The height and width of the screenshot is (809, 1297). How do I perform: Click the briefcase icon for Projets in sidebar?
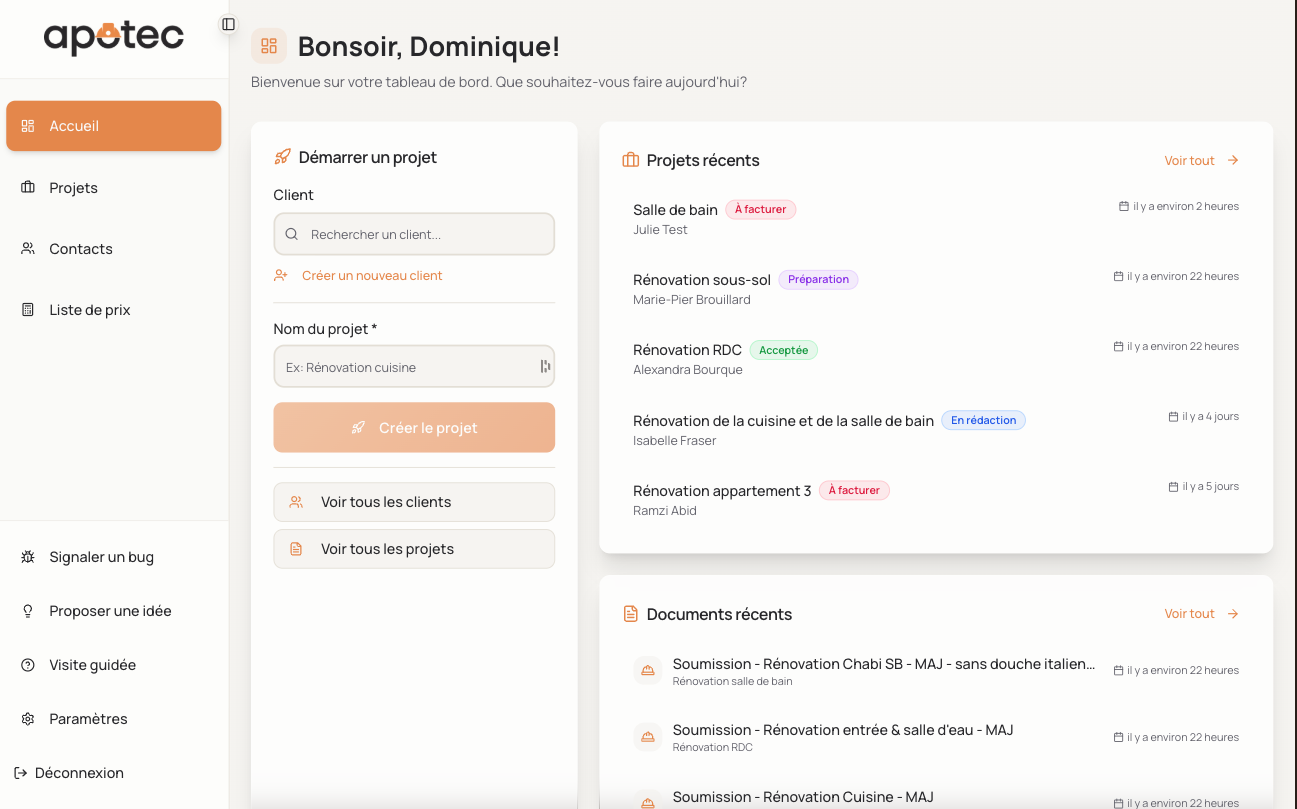coord(28,188)
